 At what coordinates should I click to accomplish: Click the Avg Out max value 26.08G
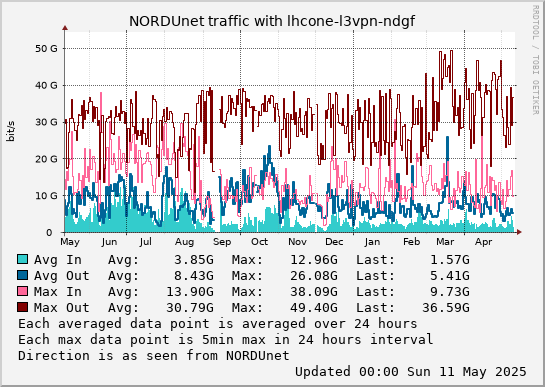click(x=314, y=276)
